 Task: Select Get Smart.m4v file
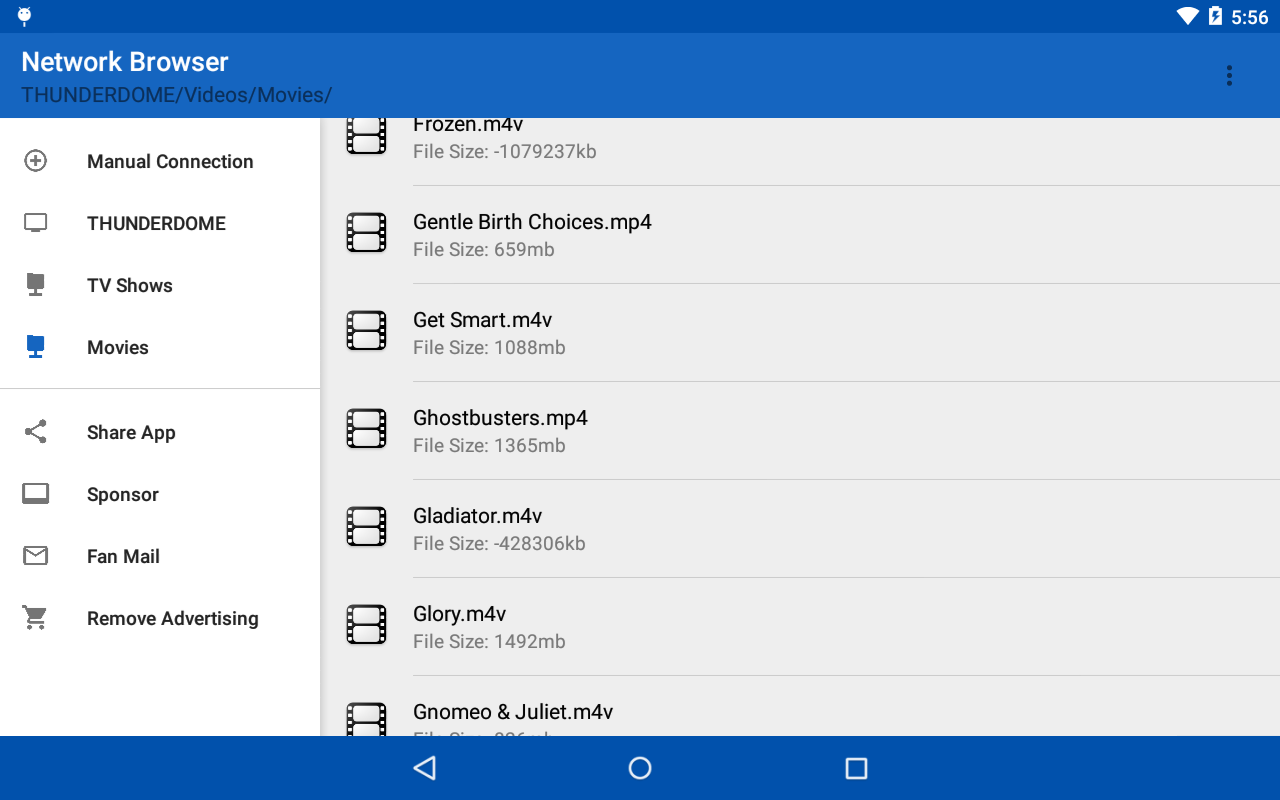click(x=800, y=333)
